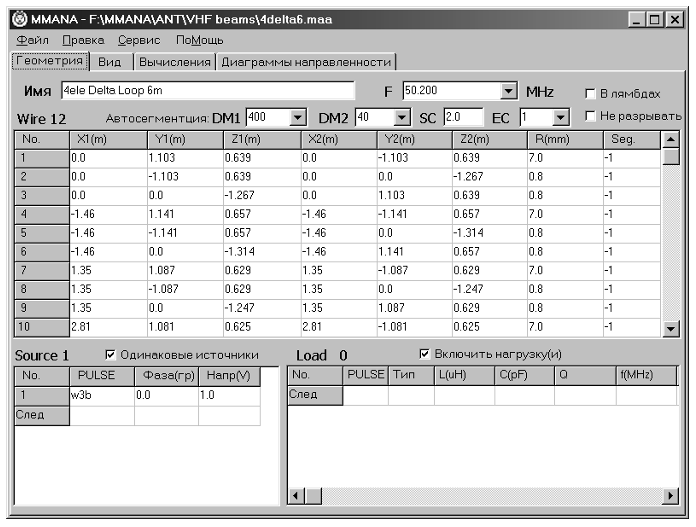Toggle the 'В лямбдах' checkbox
696x527 pixels.
(x=589, y=93)
